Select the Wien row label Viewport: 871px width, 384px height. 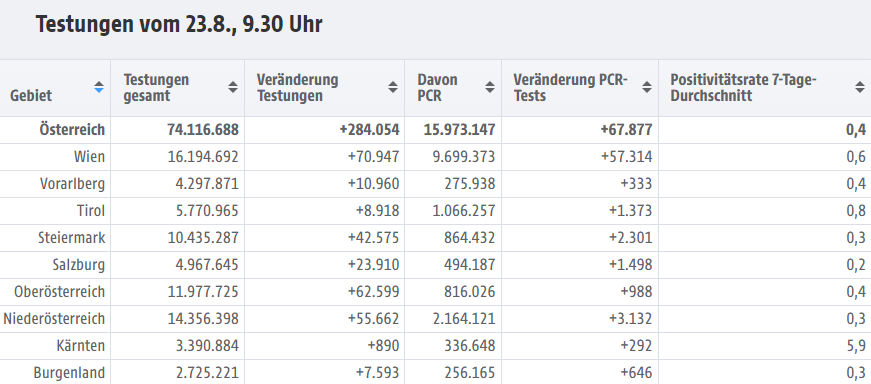89,157
